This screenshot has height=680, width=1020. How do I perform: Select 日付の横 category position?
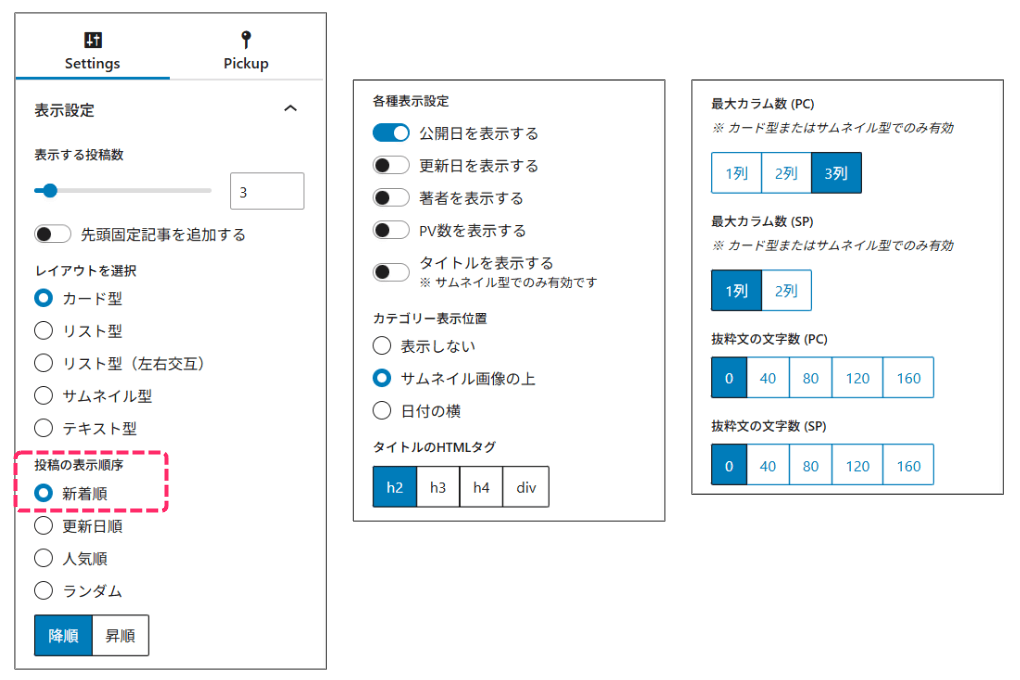coord(382,411)
